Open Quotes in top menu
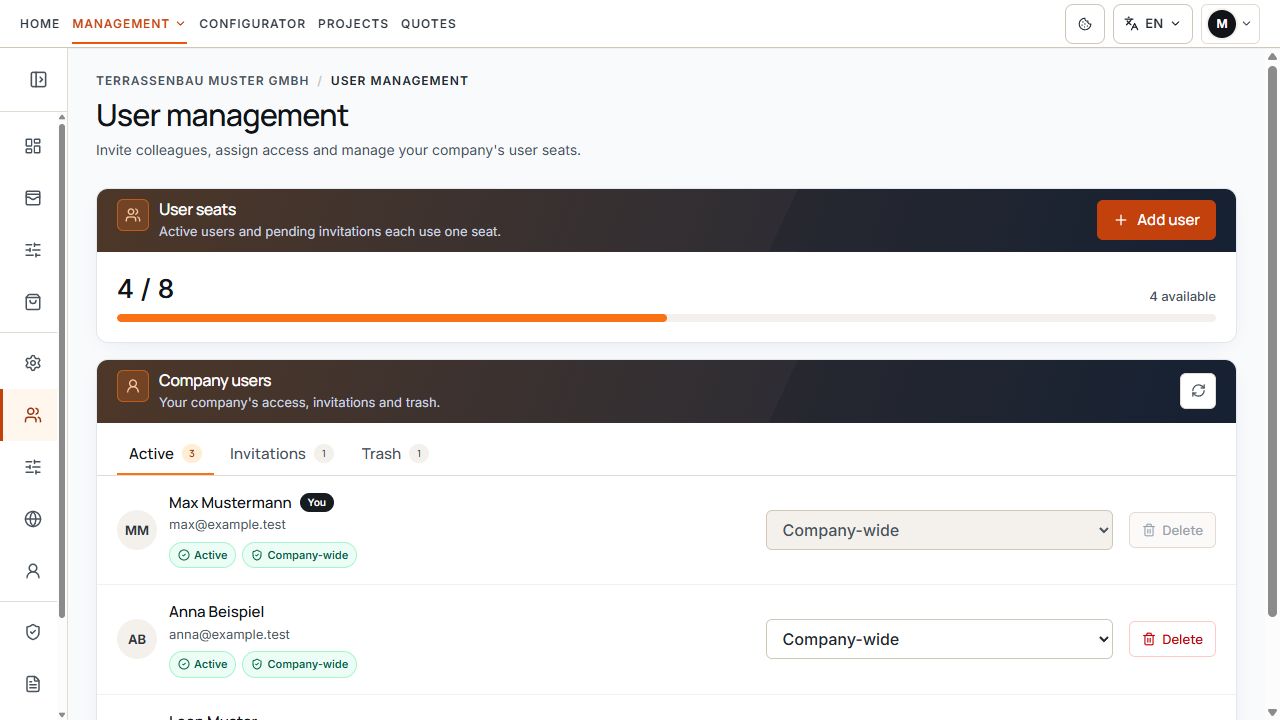 pos(428,24)
